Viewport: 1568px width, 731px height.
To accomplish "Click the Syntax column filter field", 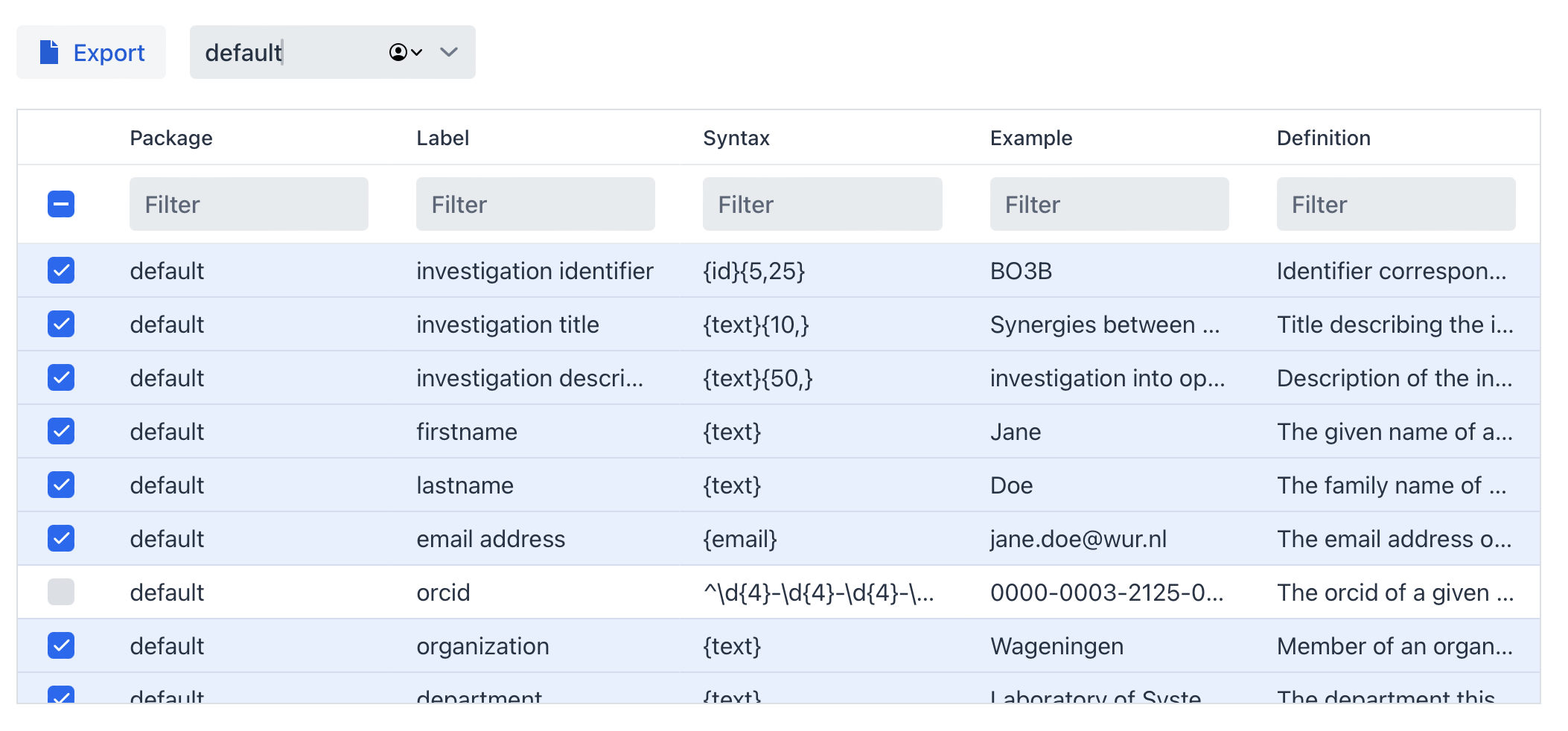I will tap(823, 204).
